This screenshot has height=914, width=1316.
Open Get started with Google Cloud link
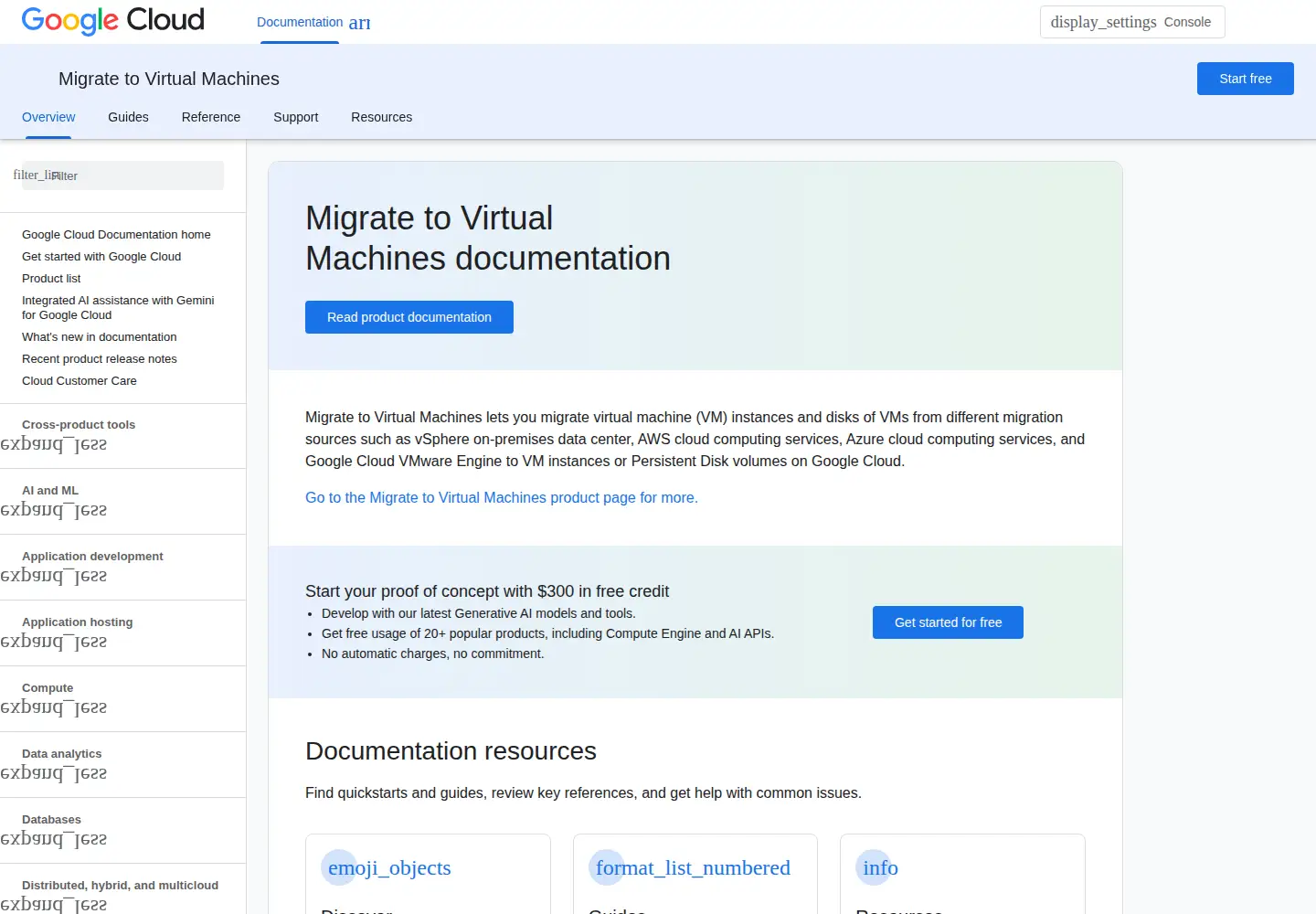pyautogui.click(x=101, y=257)
